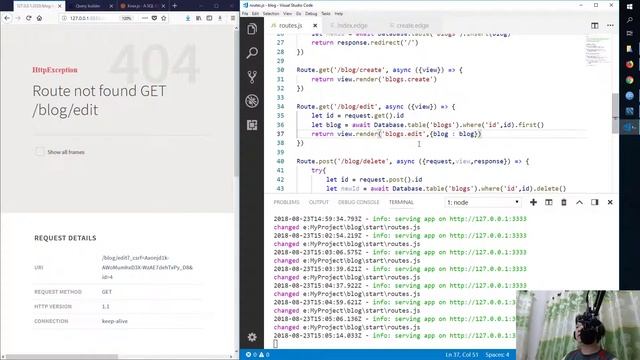This screenshot has width=640, height=360.
Task: Reload the Firefox page
Action: point(29,18)
